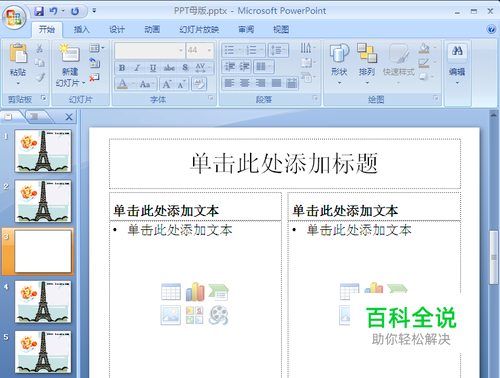Open the 审阅 ribbon tab
Image resolution: width=500 pixels, height=378 pixels.
(246, 30)
